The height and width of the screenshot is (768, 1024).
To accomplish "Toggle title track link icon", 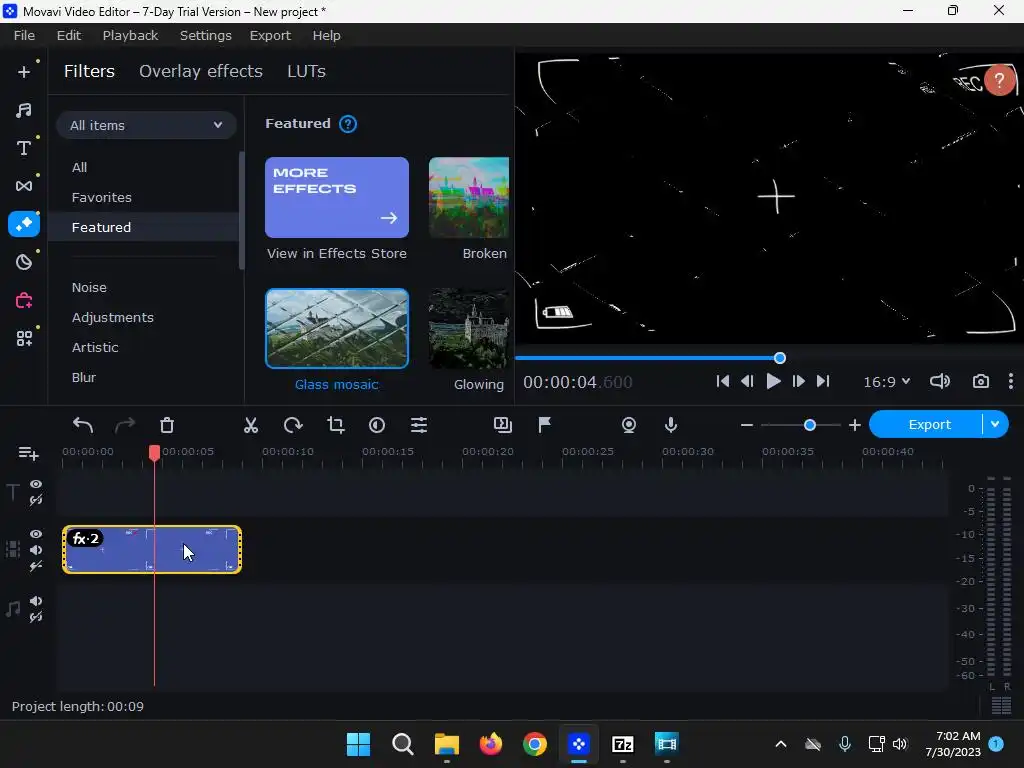I will click(36, 500).
